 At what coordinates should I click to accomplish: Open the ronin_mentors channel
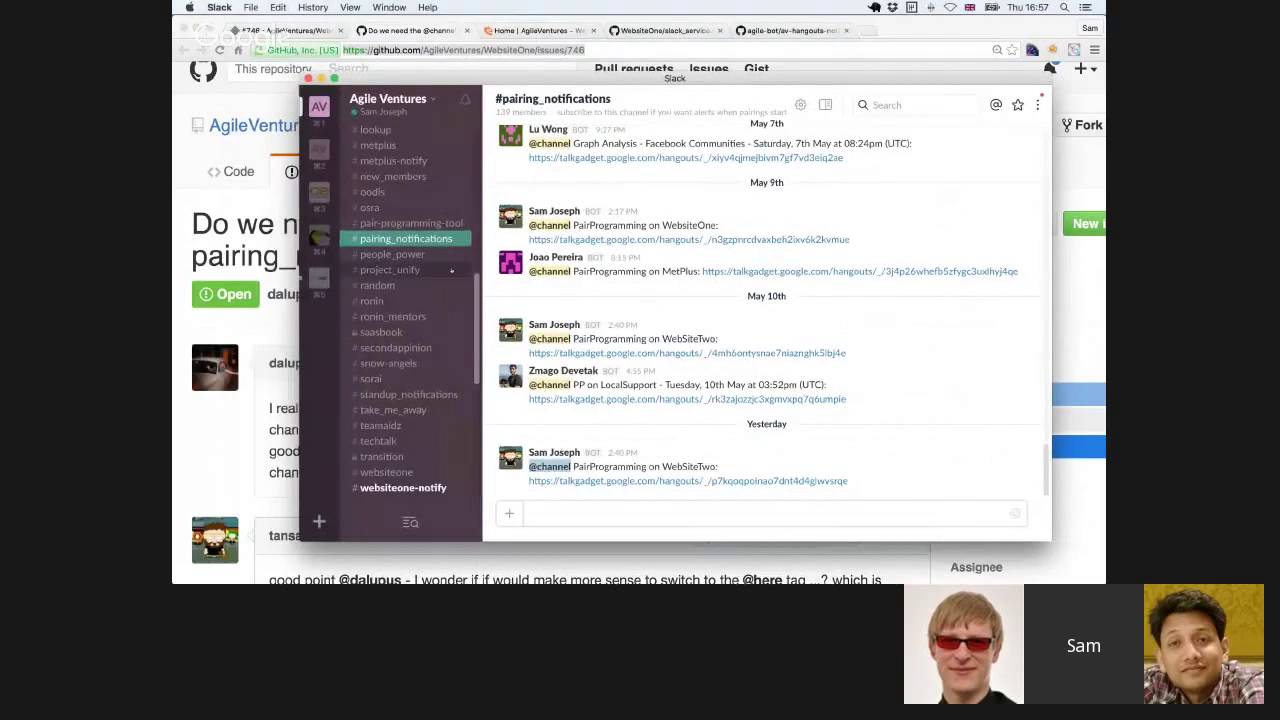393,317
